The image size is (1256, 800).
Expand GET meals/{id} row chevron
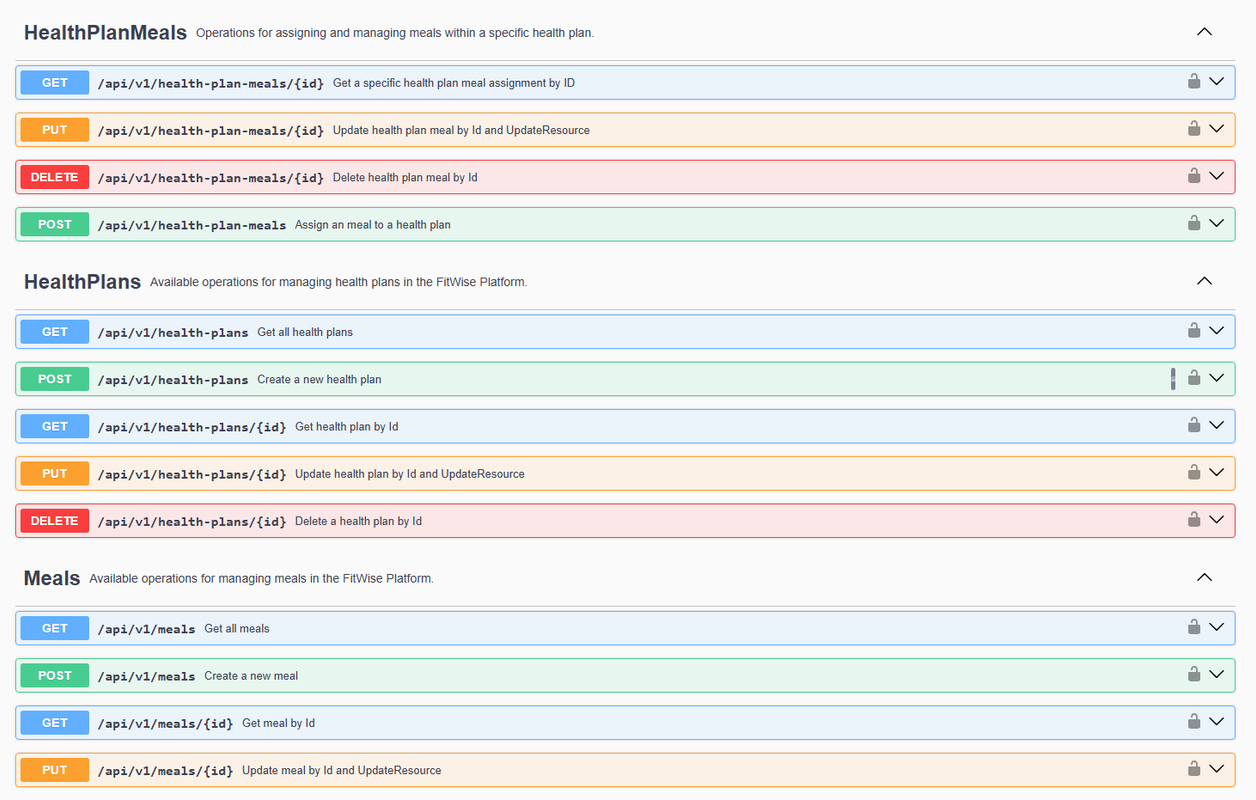(x=1217, y=721)
